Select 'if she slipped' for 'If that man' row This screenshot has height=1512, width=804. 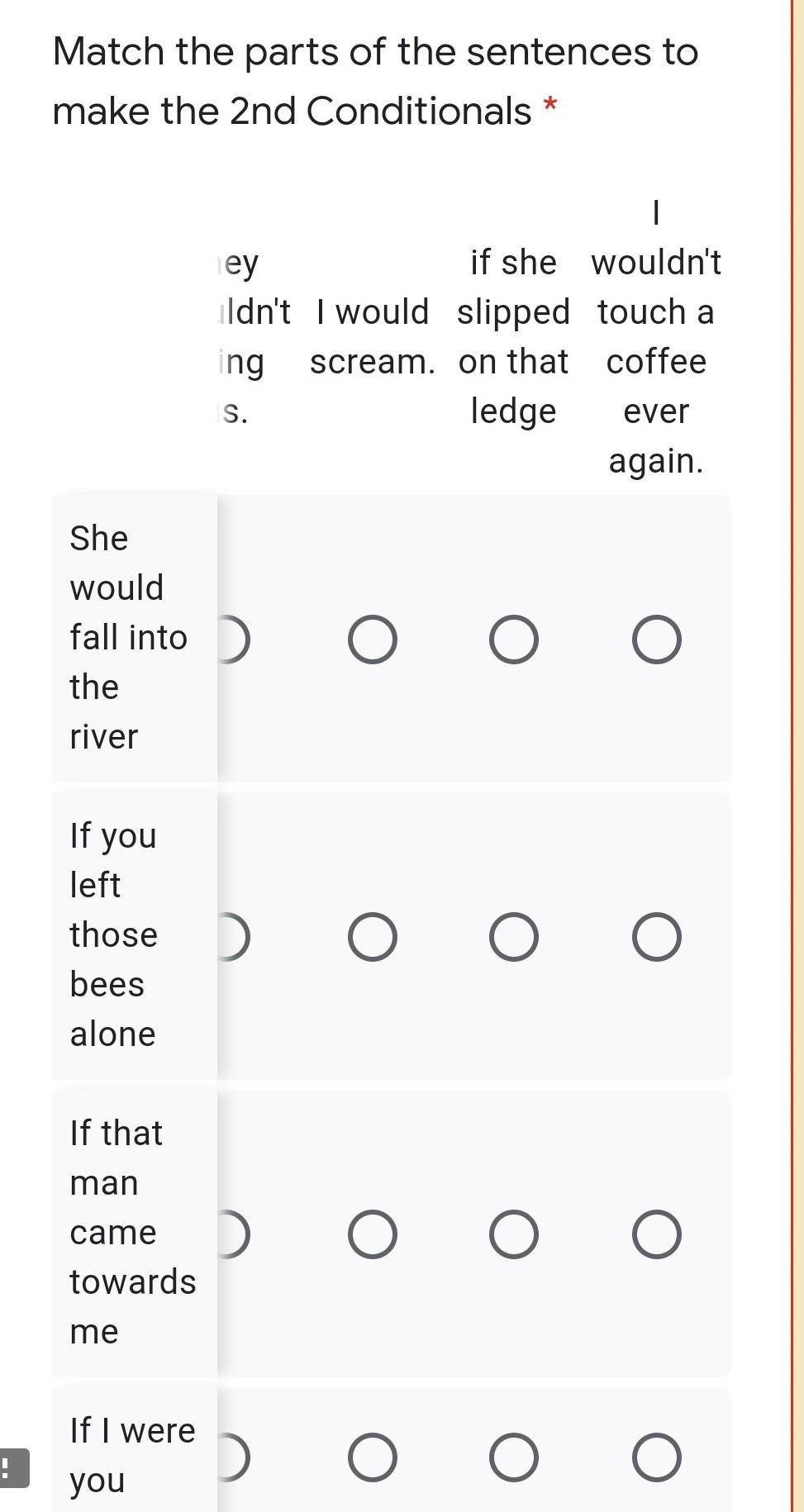pos(513,1234)
